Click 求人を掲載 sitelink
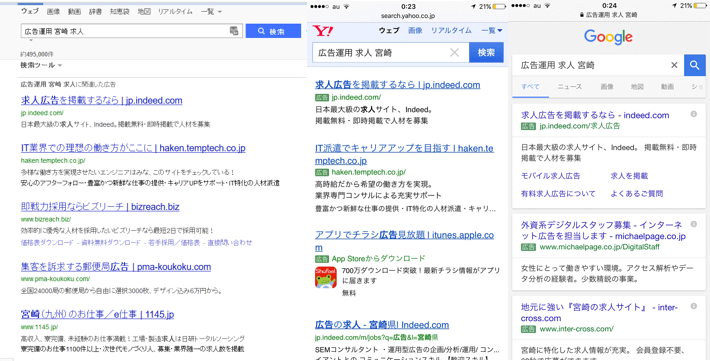This screenshot has width=710, height=361. tap(629, 176)
